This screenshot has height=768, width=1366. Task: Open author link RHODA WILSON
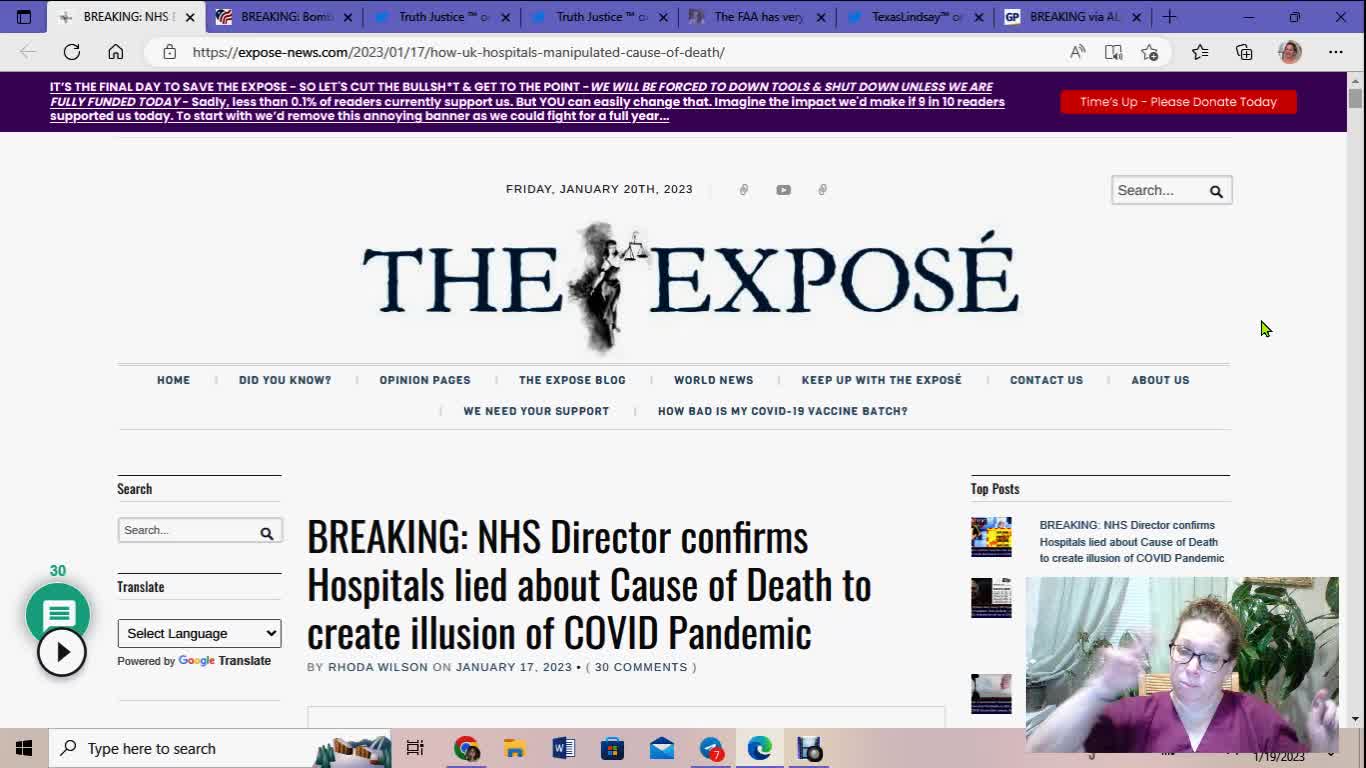tap(378, 667)
